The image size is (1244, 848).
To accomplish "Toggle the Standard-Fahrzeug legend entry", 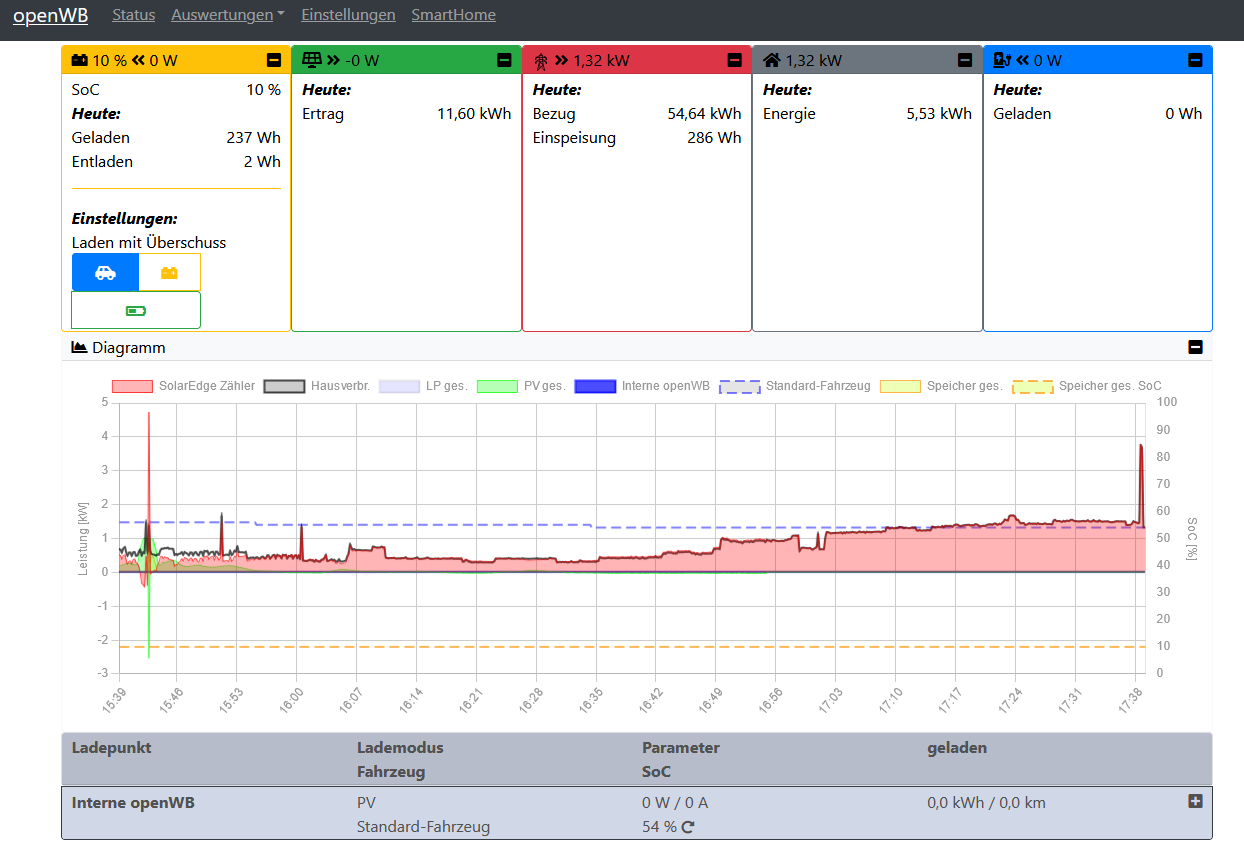I will pos(796,386).
